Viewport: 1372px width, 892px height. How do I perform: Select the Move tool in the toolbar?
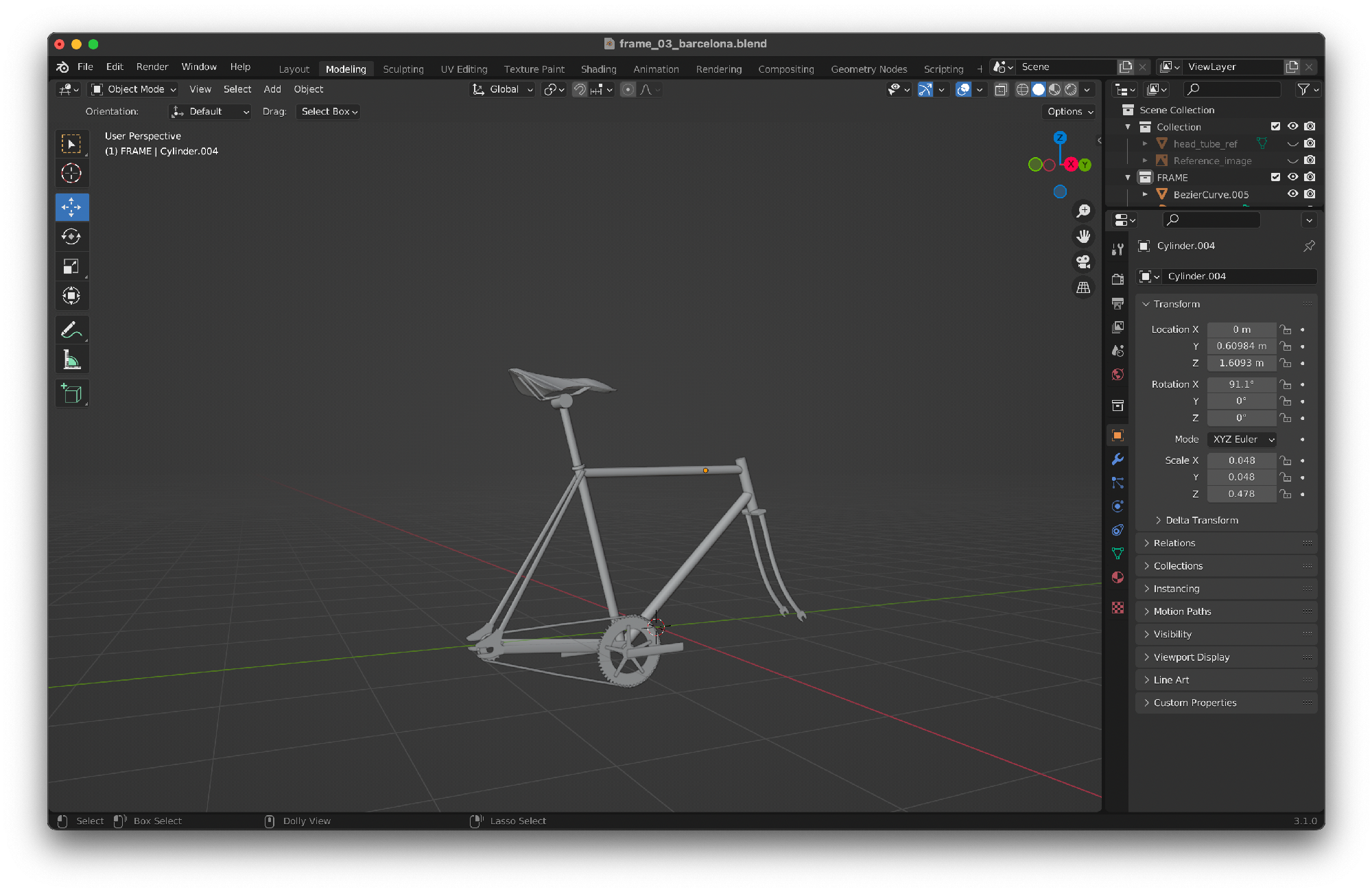(x=72, y=207)
